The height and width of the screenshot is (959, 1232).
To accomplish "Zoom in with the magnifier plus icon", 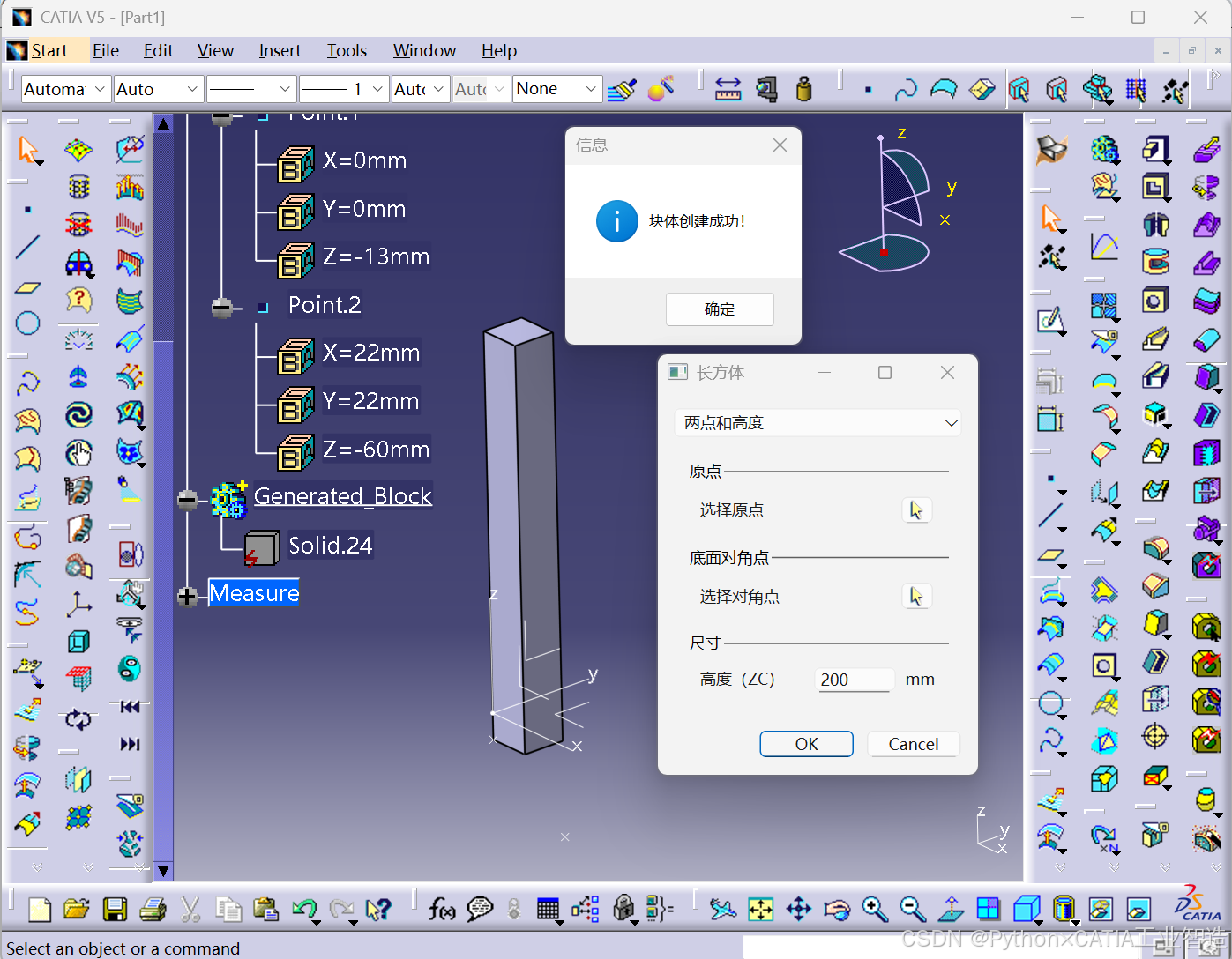I will (x=875, y=909).
